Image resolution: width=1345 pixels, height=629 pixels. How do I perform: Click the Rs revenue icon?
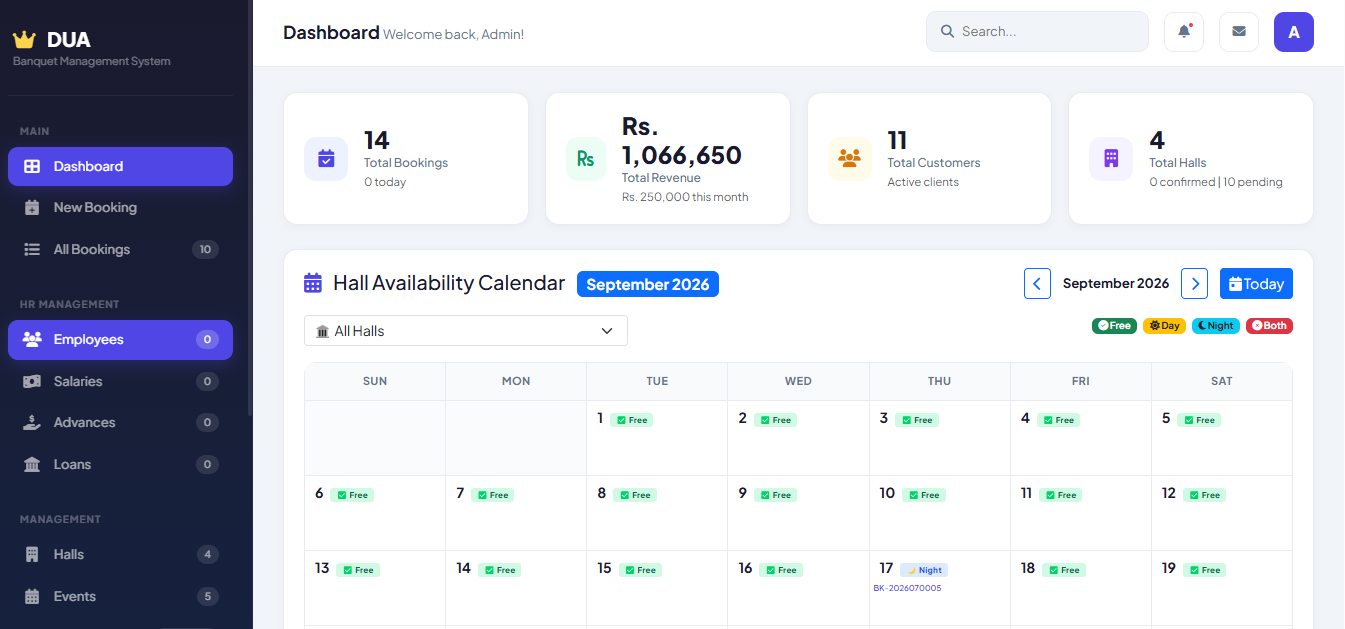tap(586, 159)
